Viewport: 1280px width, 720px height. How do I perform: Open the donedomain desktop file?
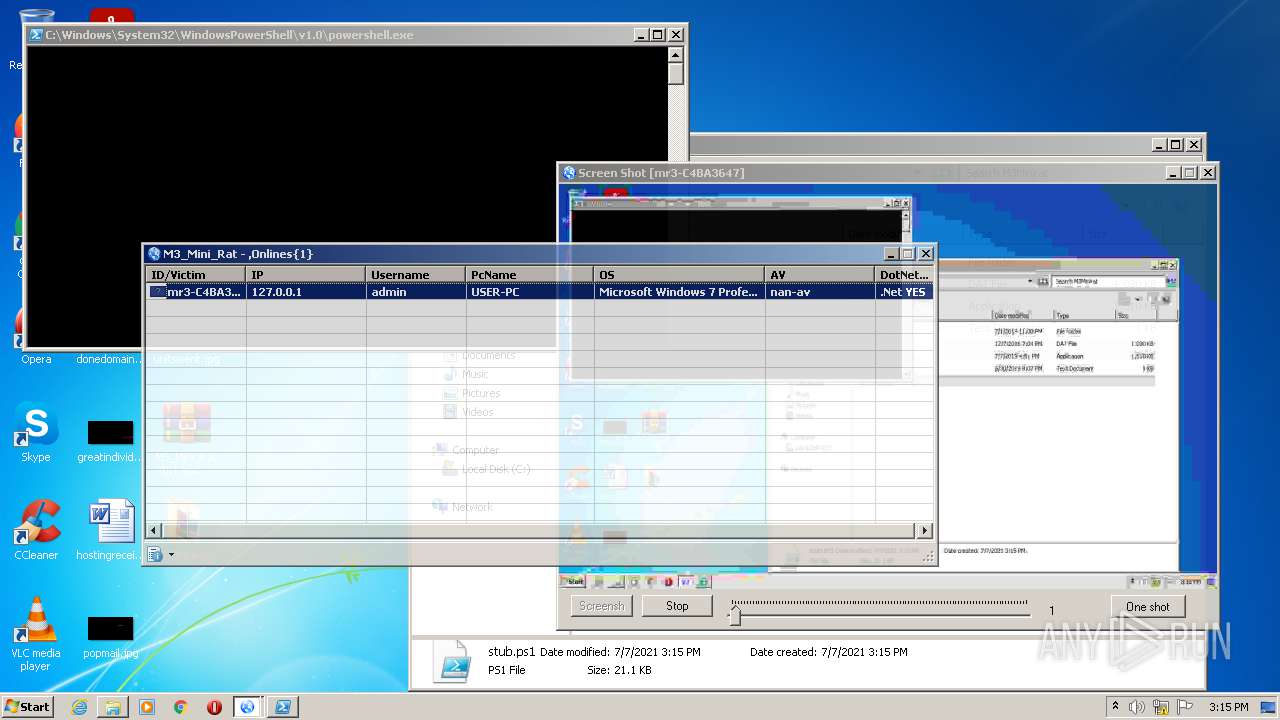click(x=109, y=359)
